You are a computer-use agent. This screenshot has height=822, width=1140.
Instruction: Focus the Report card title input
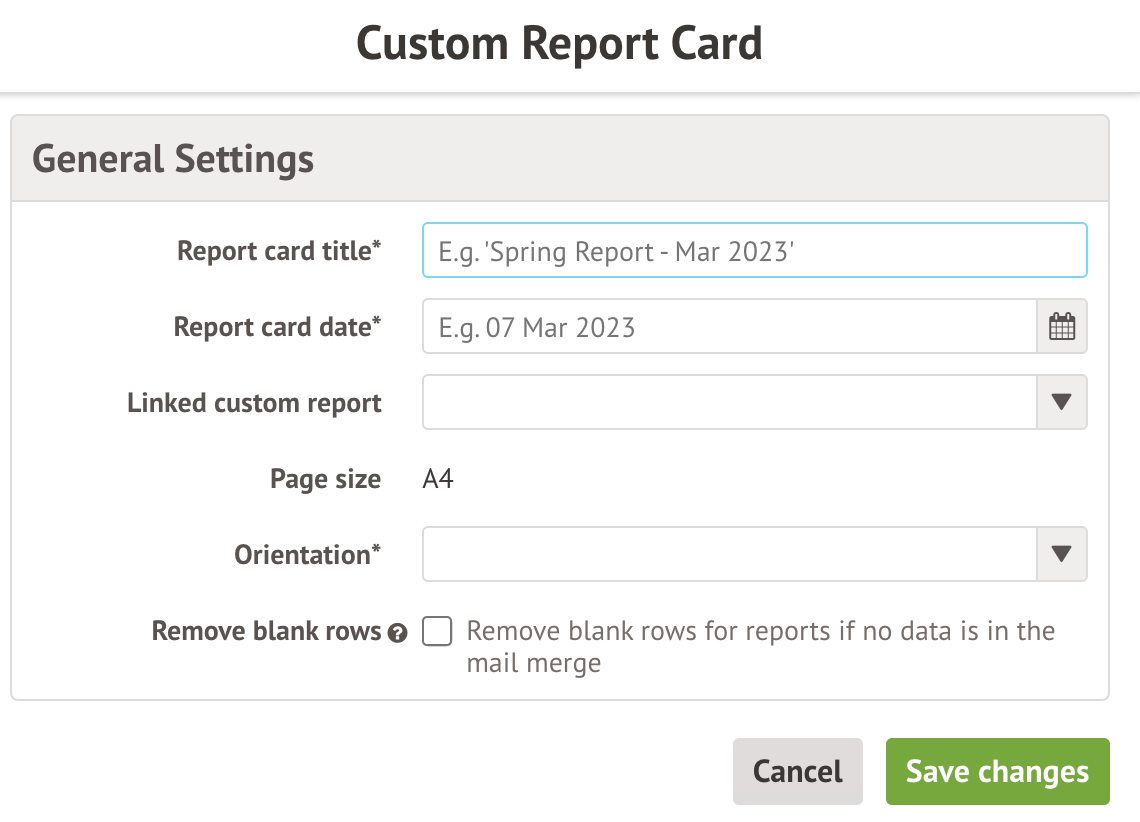(x=754, y=250)
